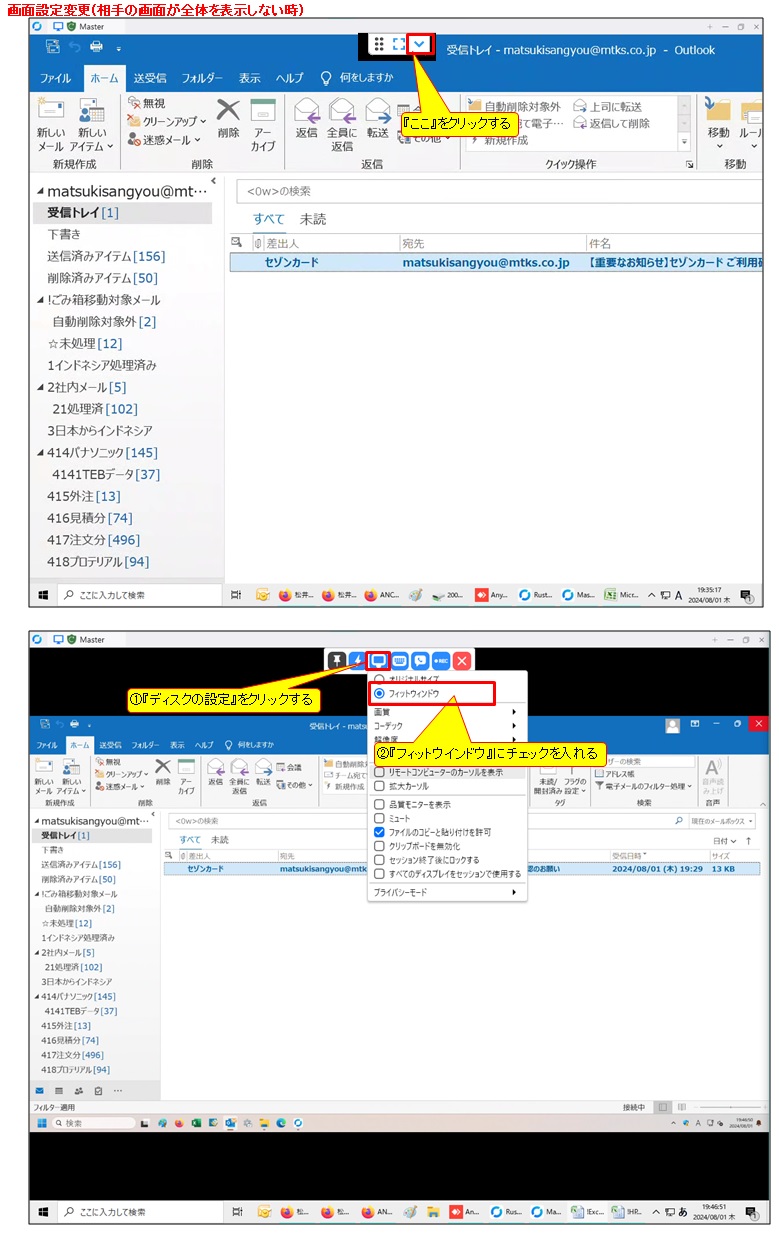Click the people icon in Outlook navigation bar
The height and width of the screenshot is (1239, 779).
pyautogui.click(x=79, y=1090)
